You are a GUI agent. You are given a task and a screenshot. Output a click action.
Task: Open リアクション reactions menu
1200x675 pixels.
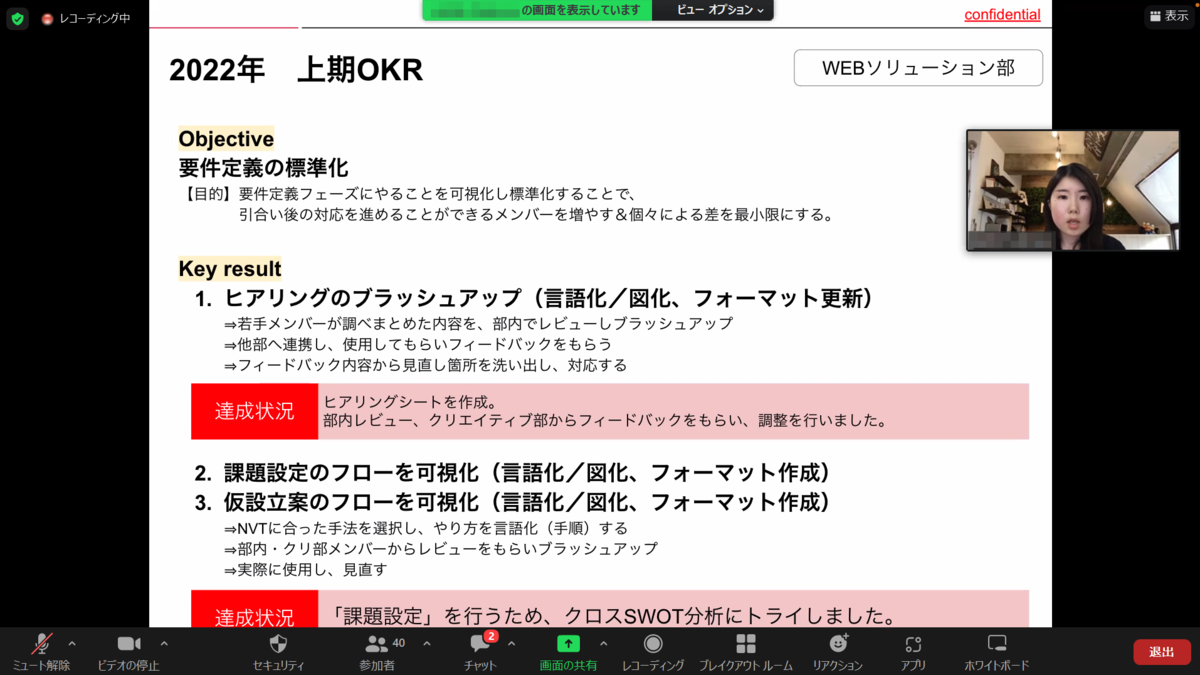click(x=838, y=652)
